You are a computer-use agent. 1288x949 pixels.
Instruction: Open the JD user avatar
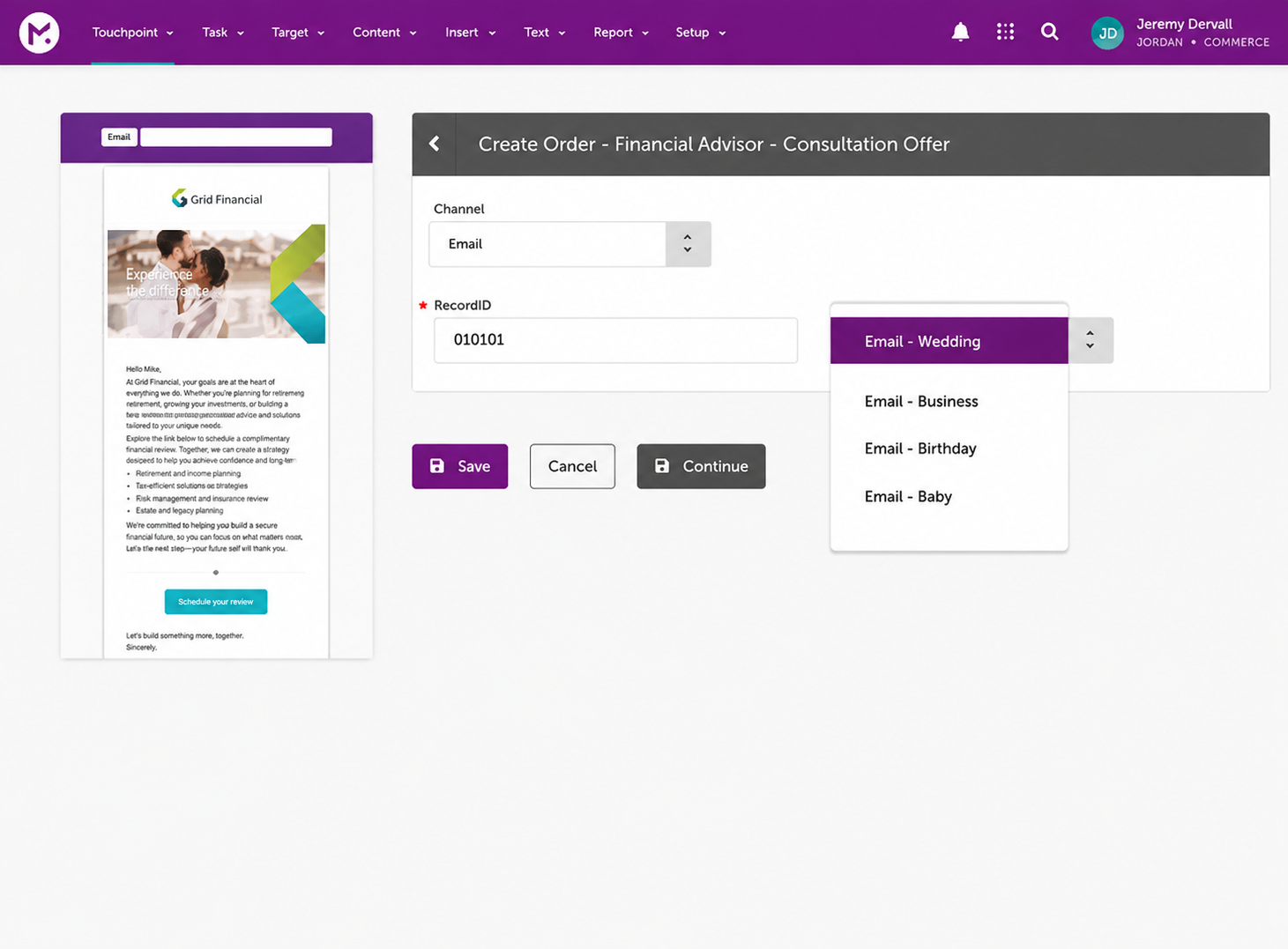1107,33
